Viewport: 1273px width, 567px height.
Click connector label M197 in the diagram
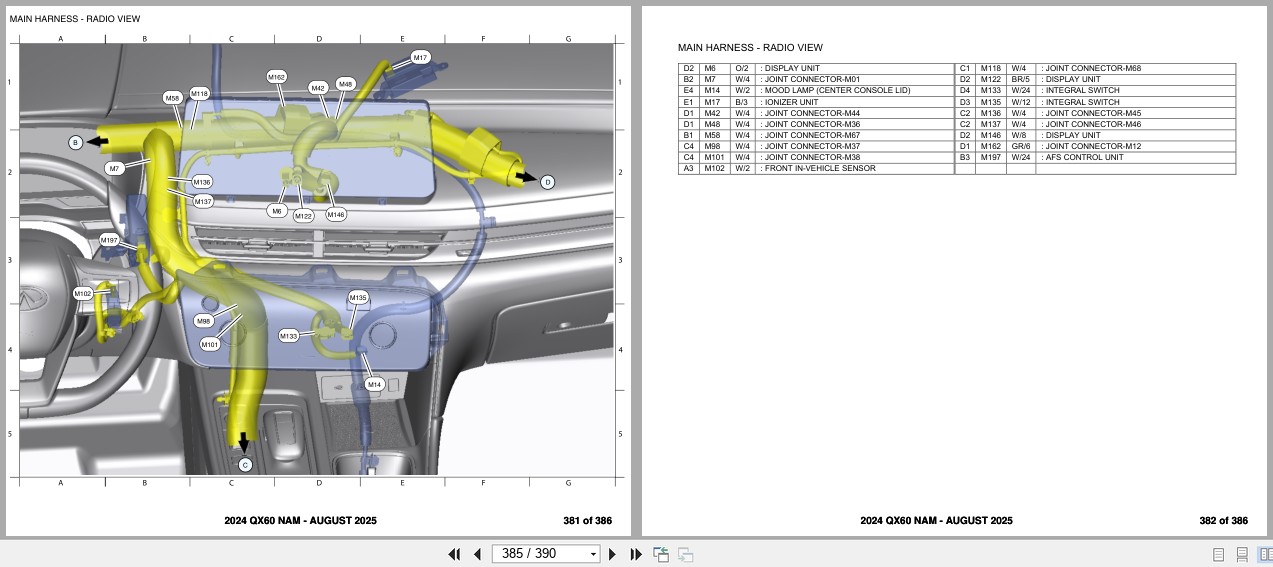pyautogui.click(x=109, y=241)
